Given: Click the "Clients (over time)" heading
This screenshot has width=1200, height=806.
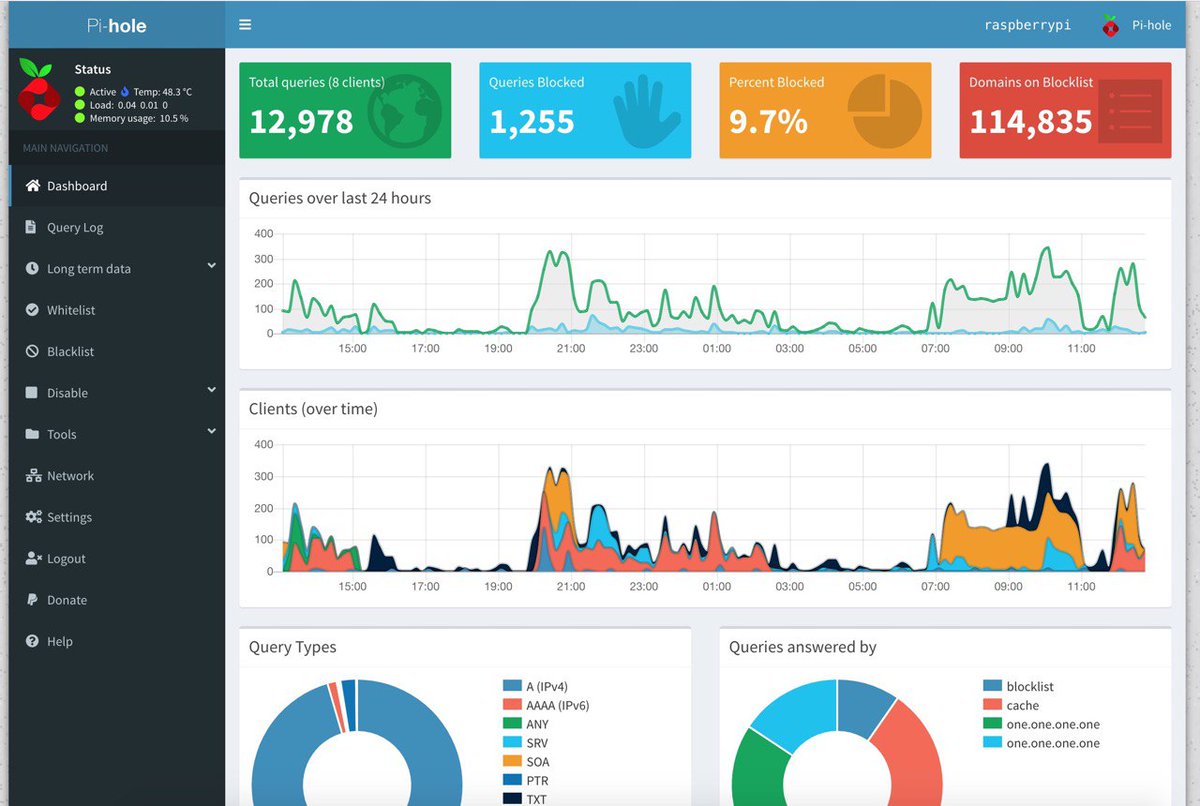Looking at the screenshot, I should [x=313, y=408].
